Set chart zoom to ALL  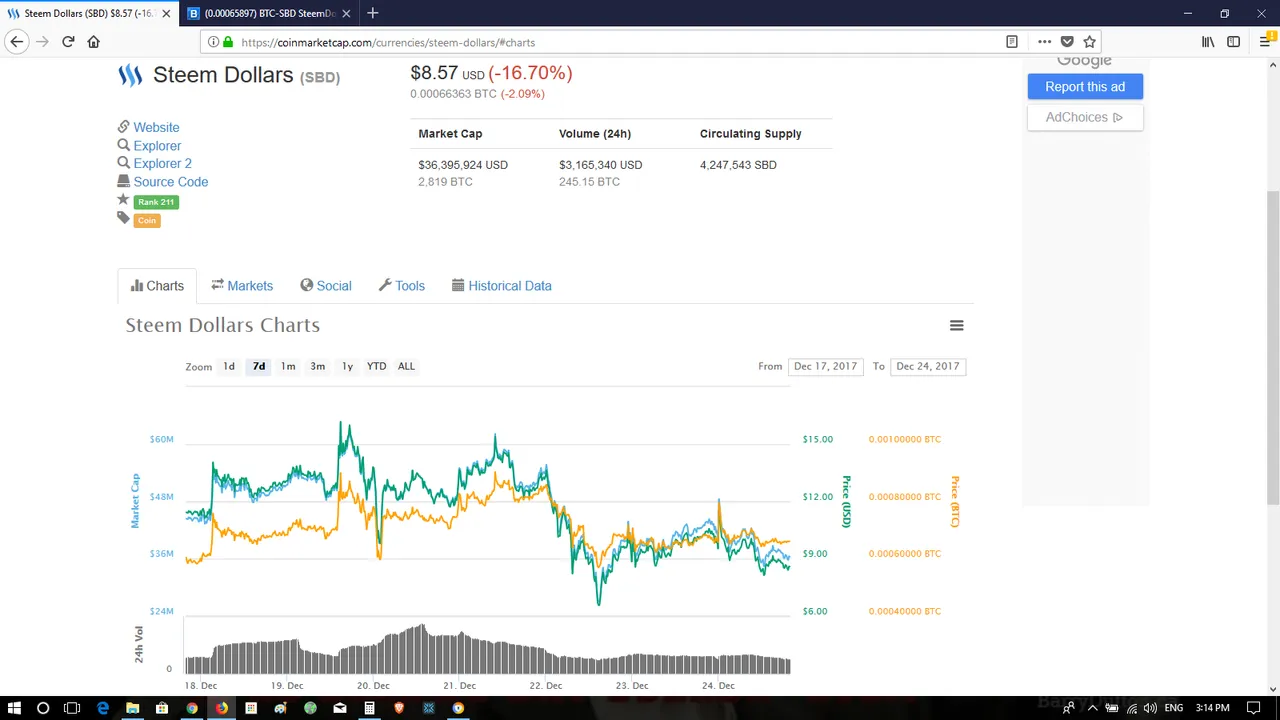(x=406, y=366)
